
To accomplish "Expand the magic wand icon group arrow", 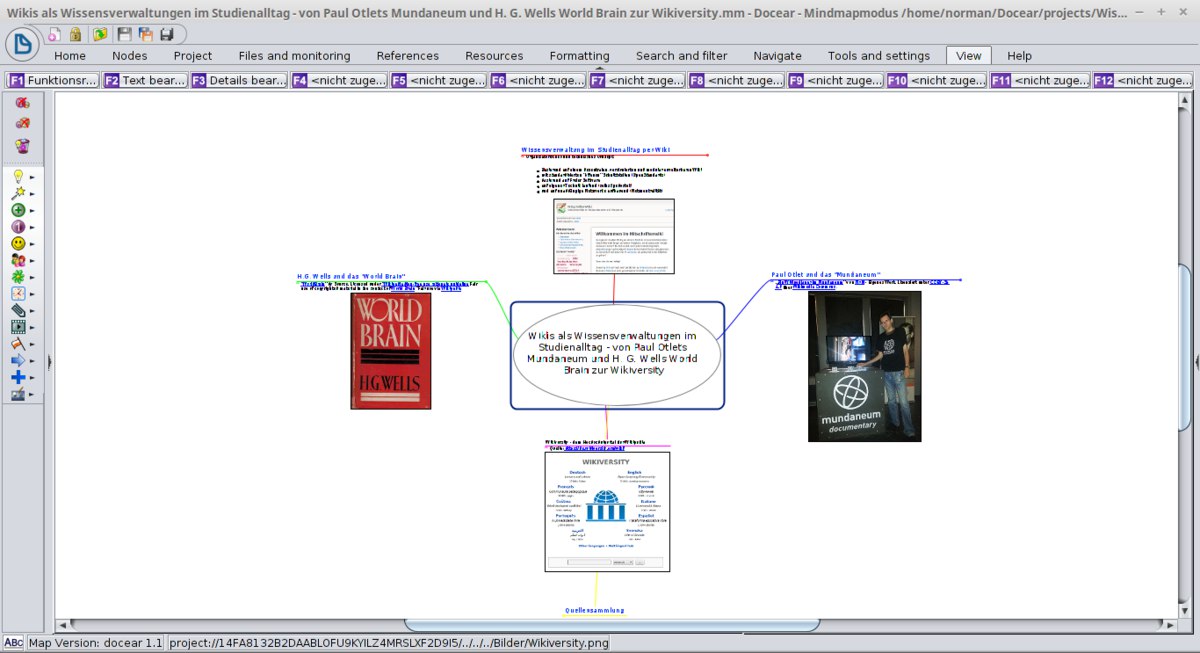I will (x=32, y=194).
